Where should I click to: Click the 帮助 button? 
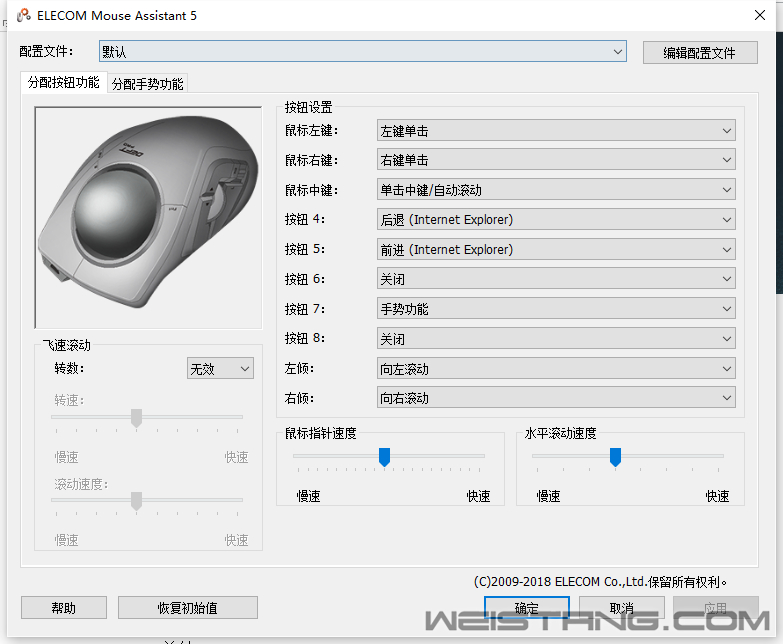64,608
